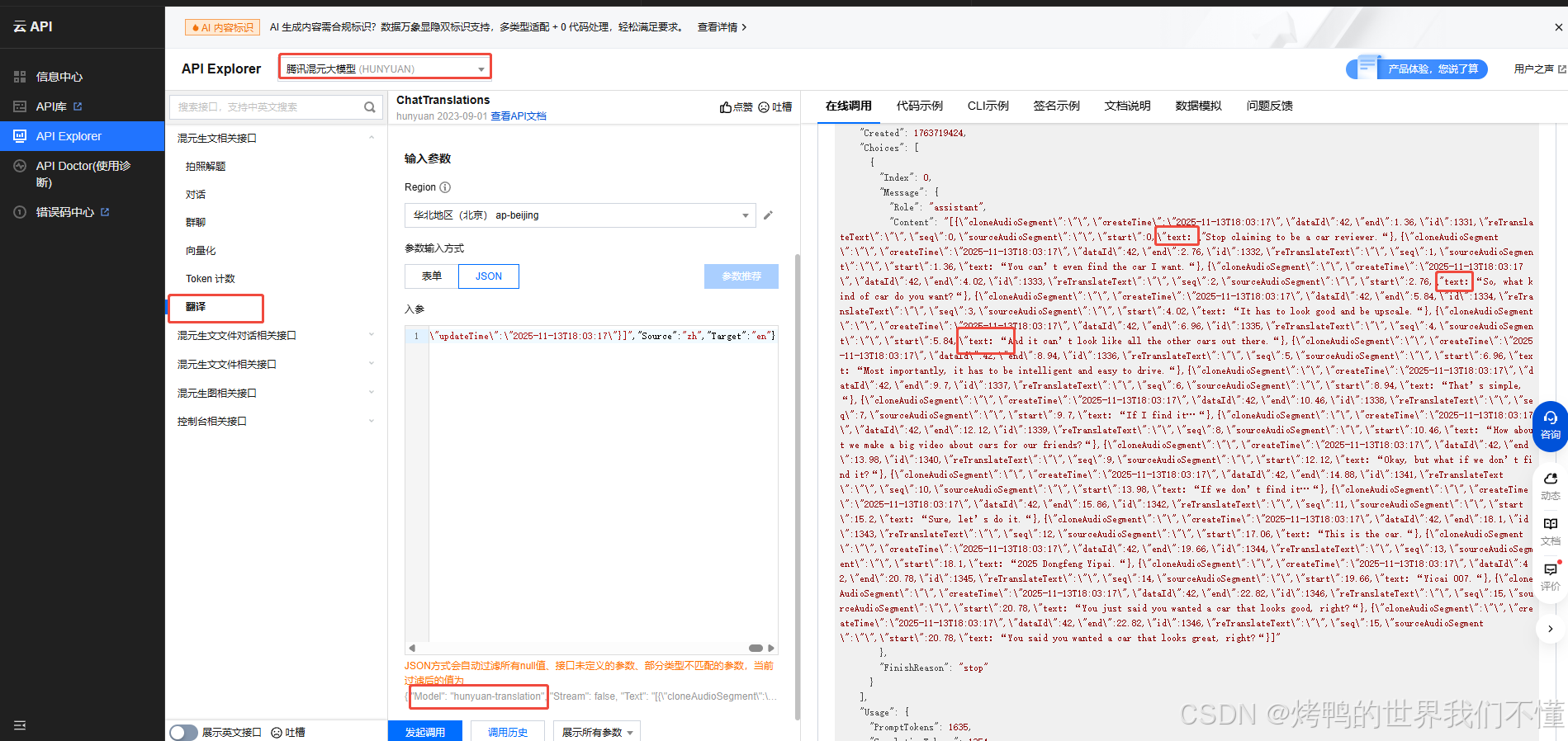Click 发起调用 button

(x=425, y=732)
